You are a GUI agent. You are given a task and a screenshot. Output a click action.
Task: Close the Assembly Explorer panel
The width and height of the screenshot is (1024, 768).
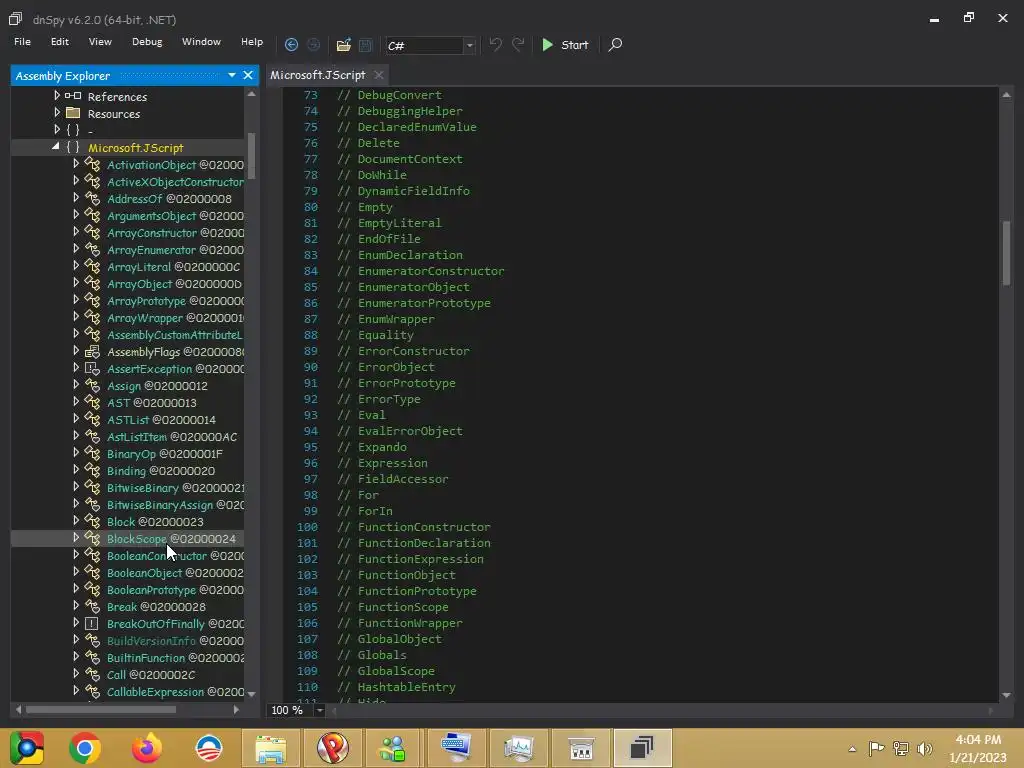248,76
